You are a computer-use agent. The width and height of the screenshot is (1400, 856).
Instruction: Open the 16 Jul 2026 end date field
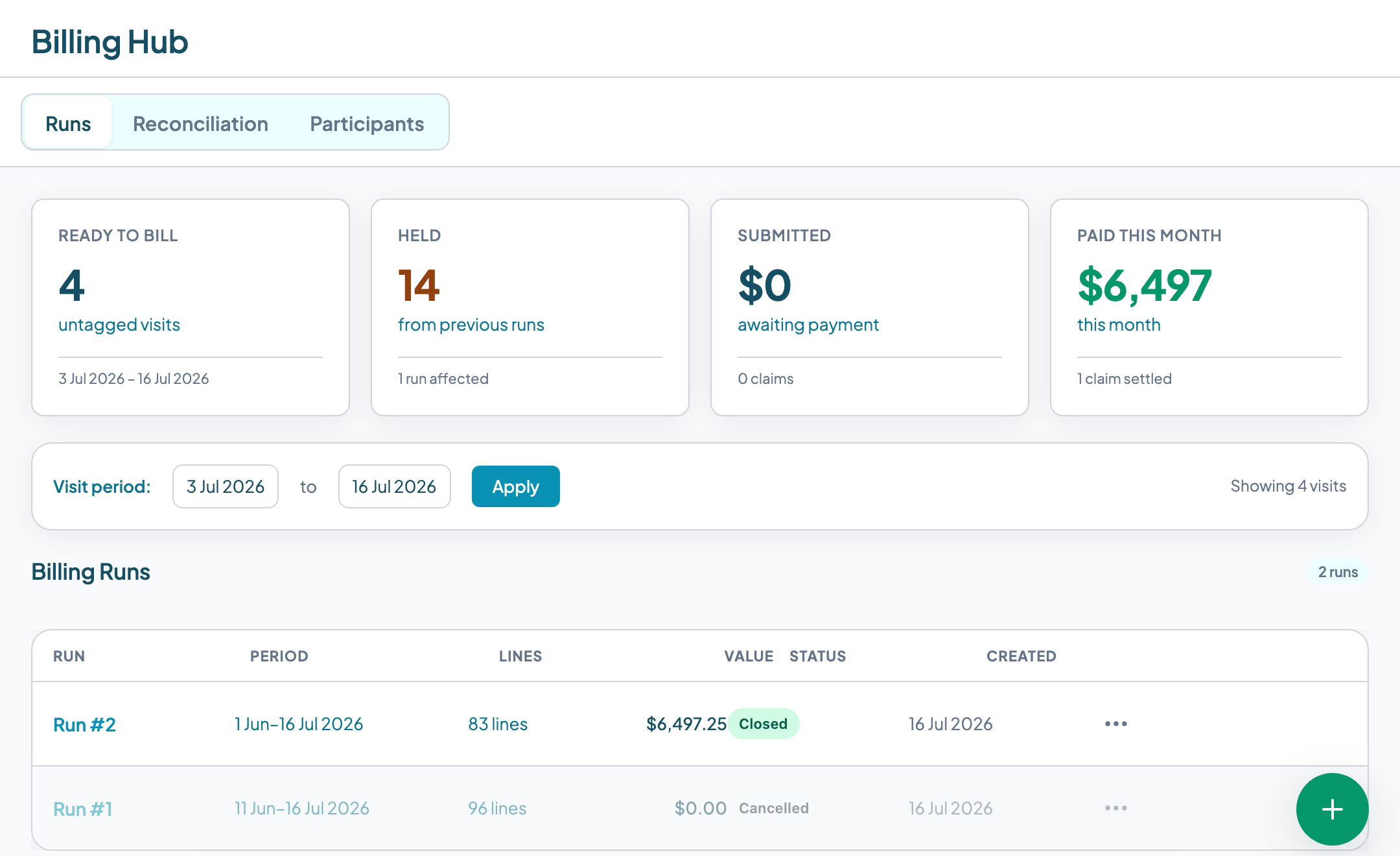coord(394,486)
